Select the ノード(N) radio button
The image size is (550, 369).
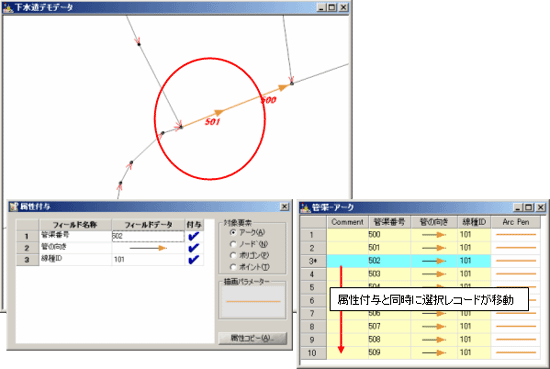pos(233,244)
